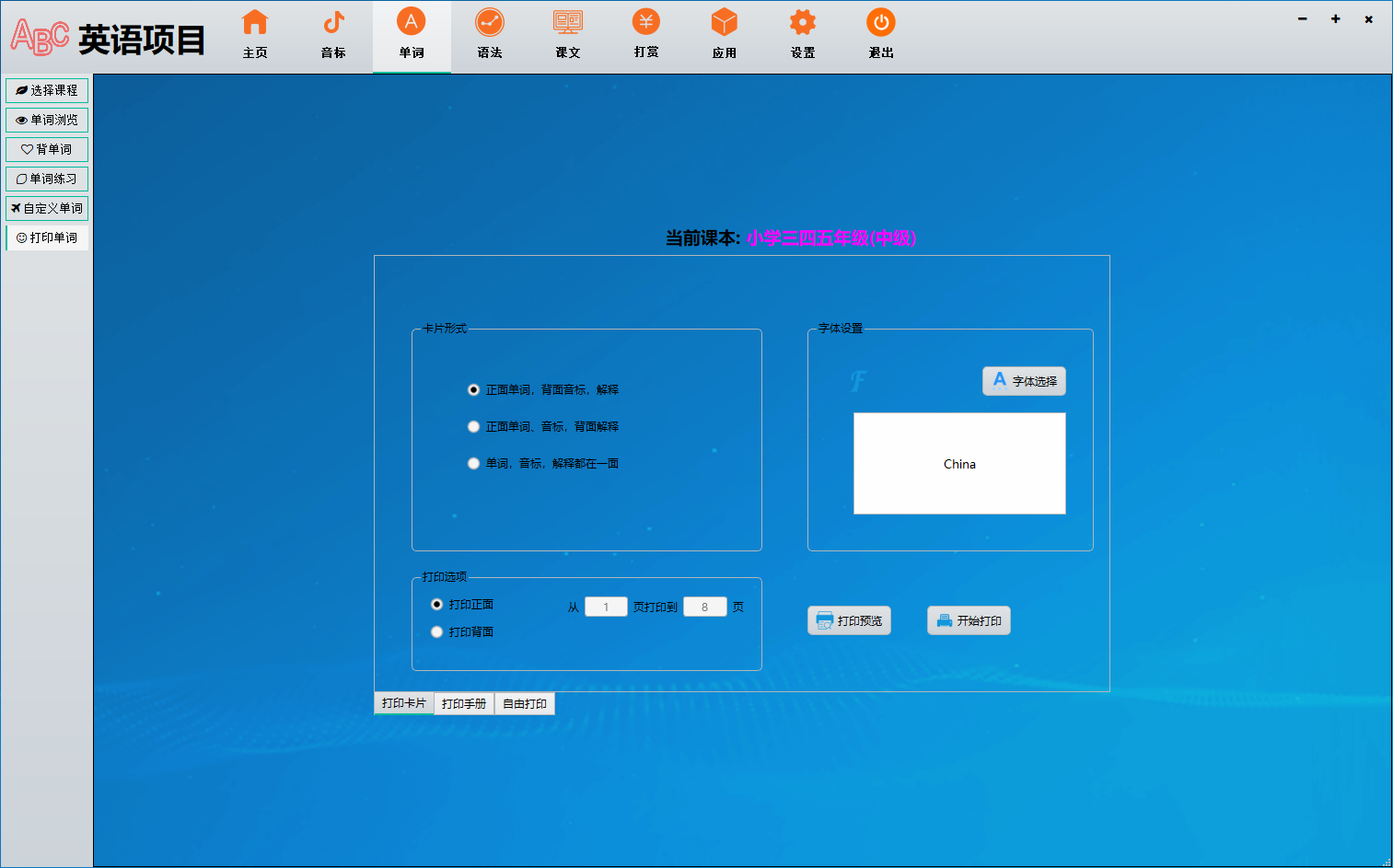
Task: Minimize the window with the minus button
Action: [x=1303, y=18]
